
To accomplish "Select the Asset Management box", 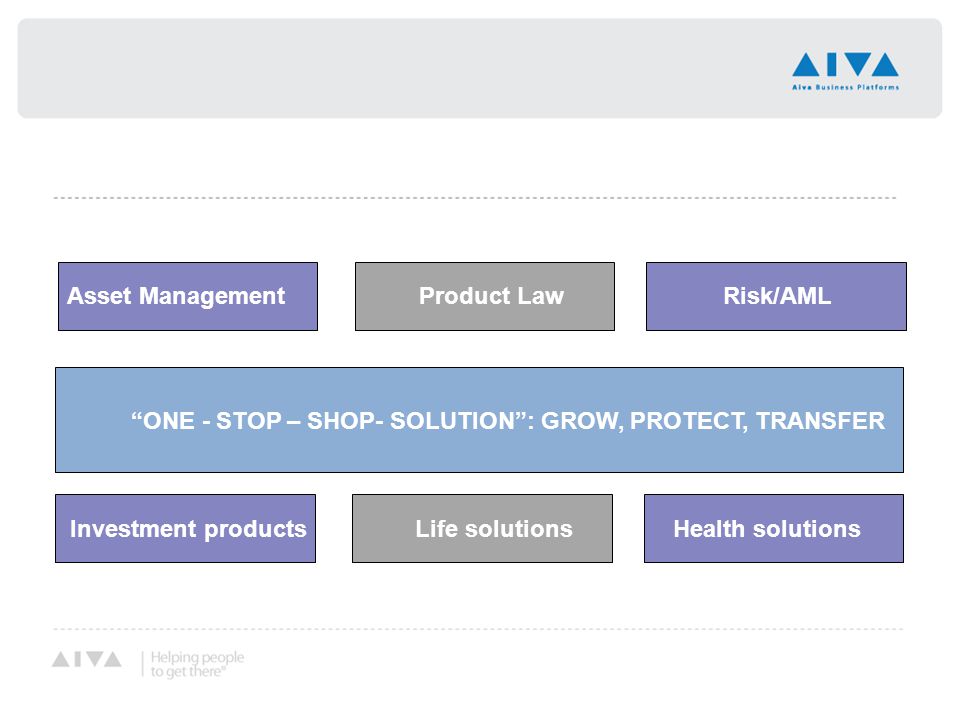I will point(188,296).
